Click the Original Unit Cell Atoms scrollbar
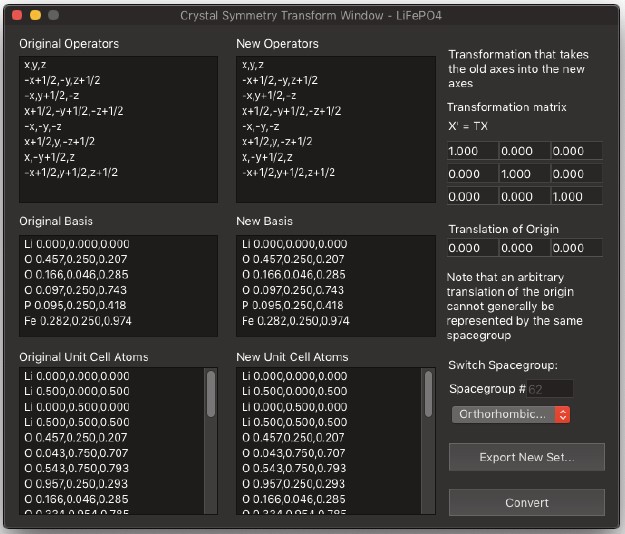The height and width of the screenshot is (534, 625). pos(210,395)
